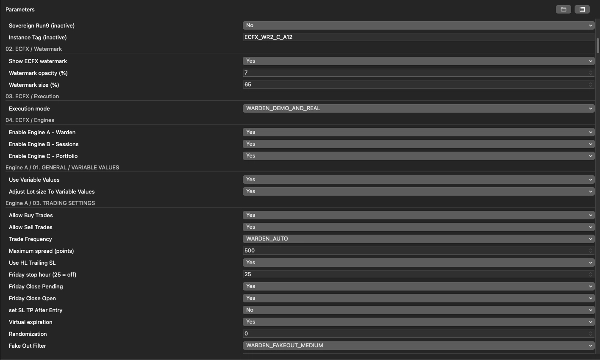This screenshot has width=600, height=360.
Task: Click the 'Randomization' label
Action: [x=28, y=334]
